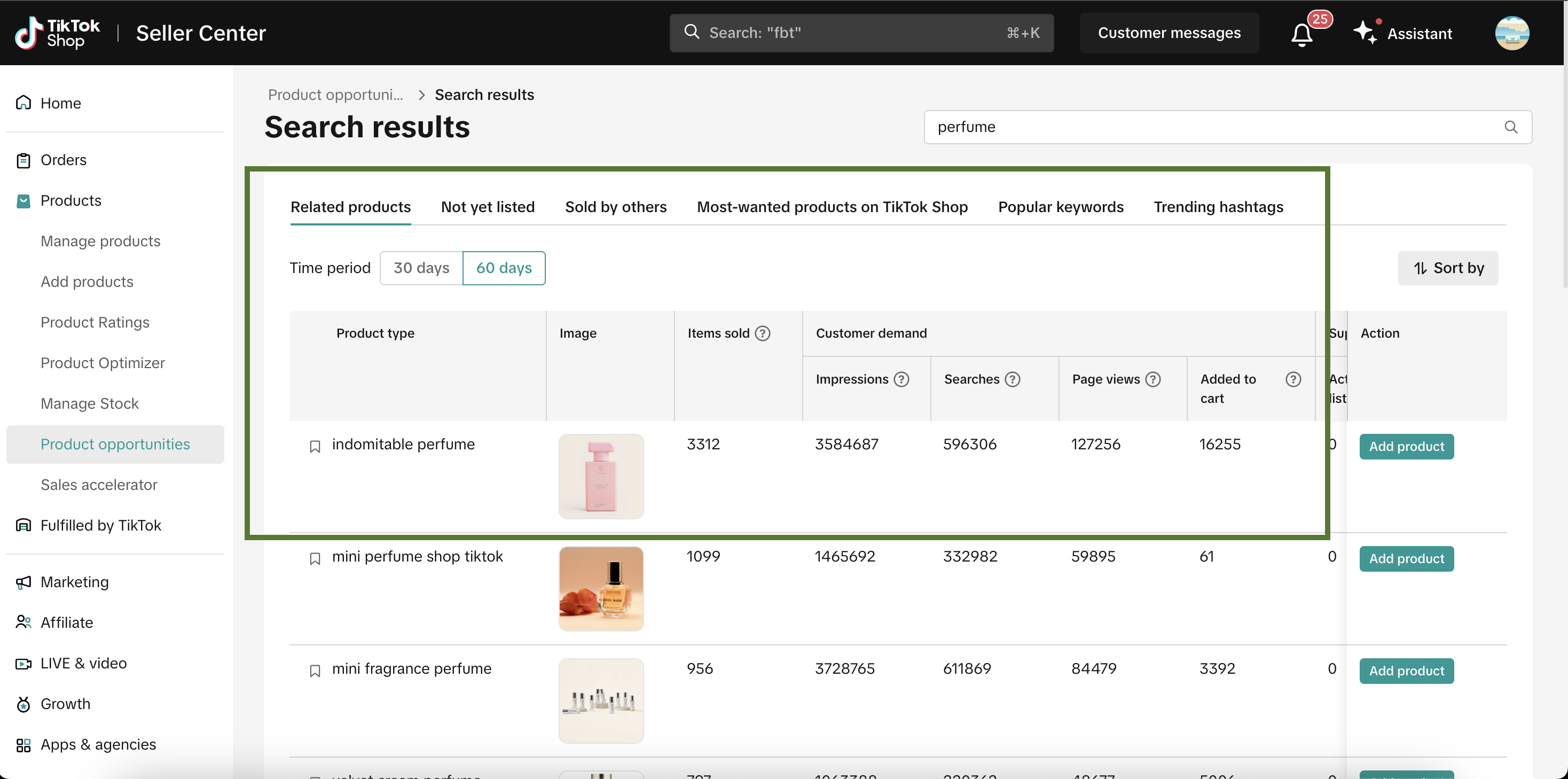The width and height of the screenshot is (1568, 779).
Task: Open the Sort by dropdown
Action: [1448, 268]
